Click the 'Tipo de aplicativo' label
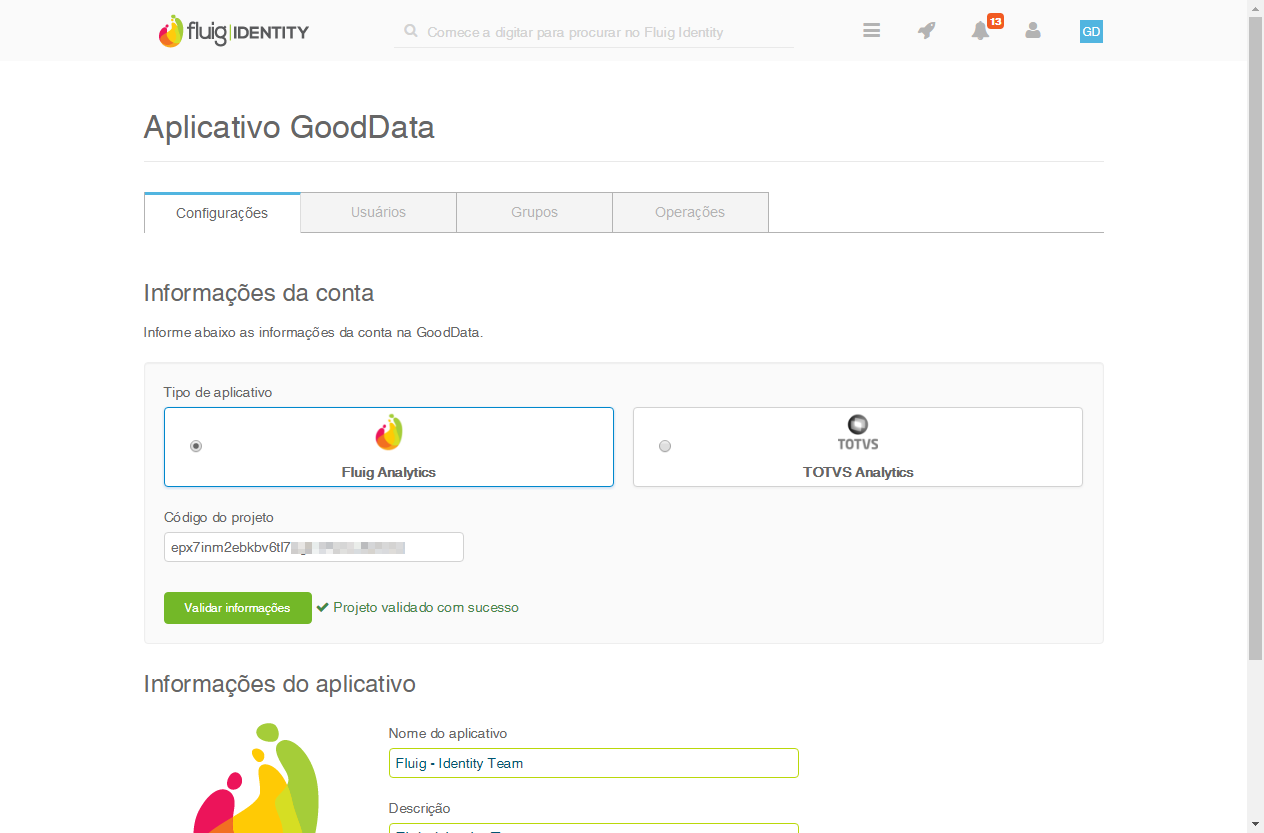The width and height of the screenshot is (1264, 833). 218,392
